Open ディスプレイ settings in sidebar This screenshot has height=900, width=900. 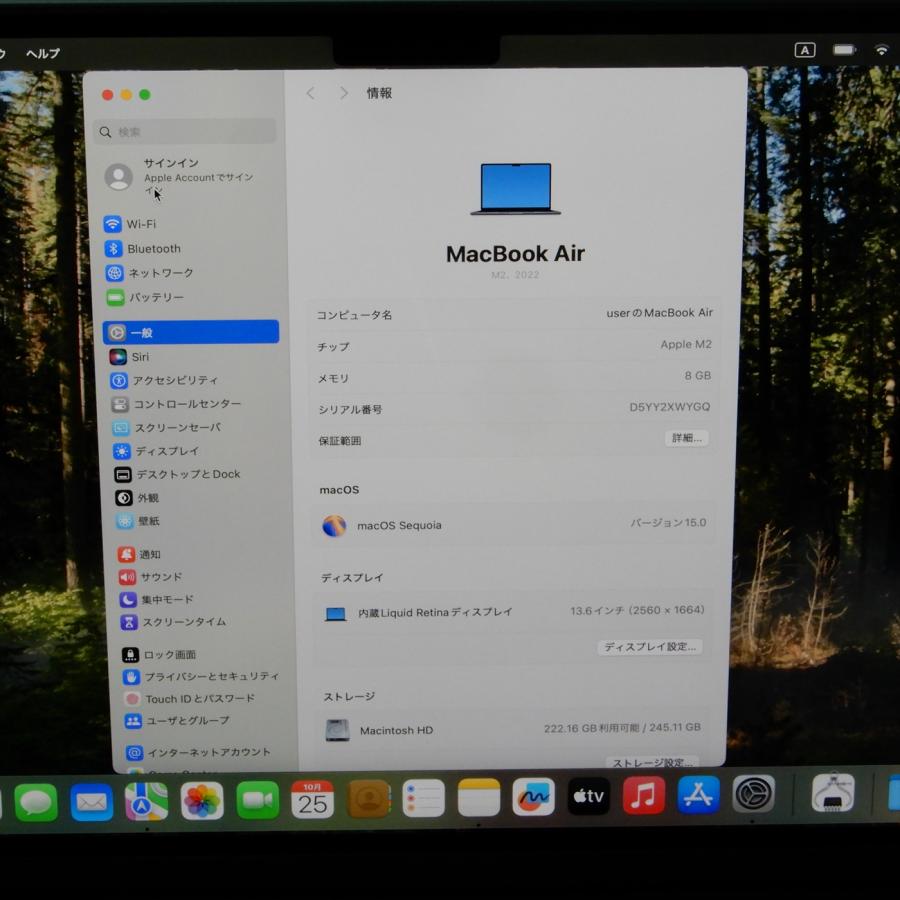(x=156, y=451)
